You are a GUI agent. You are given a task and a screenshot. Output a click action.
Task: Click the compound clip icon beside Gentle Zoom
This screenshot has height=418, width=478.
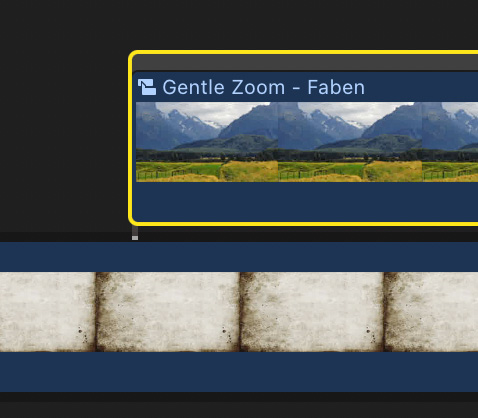[147, 87]
